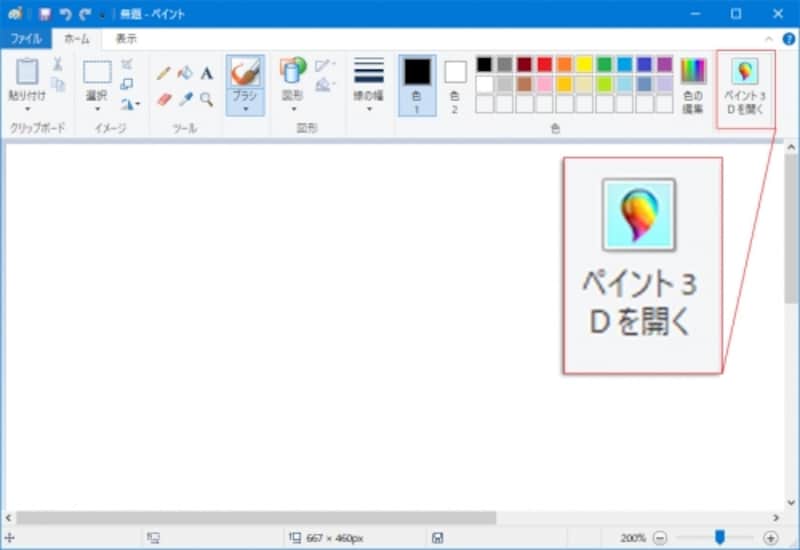The height and width of the screenshot is (550, 800).
Task: Pick the black color swatch
Action: click(x=484, y=64)
